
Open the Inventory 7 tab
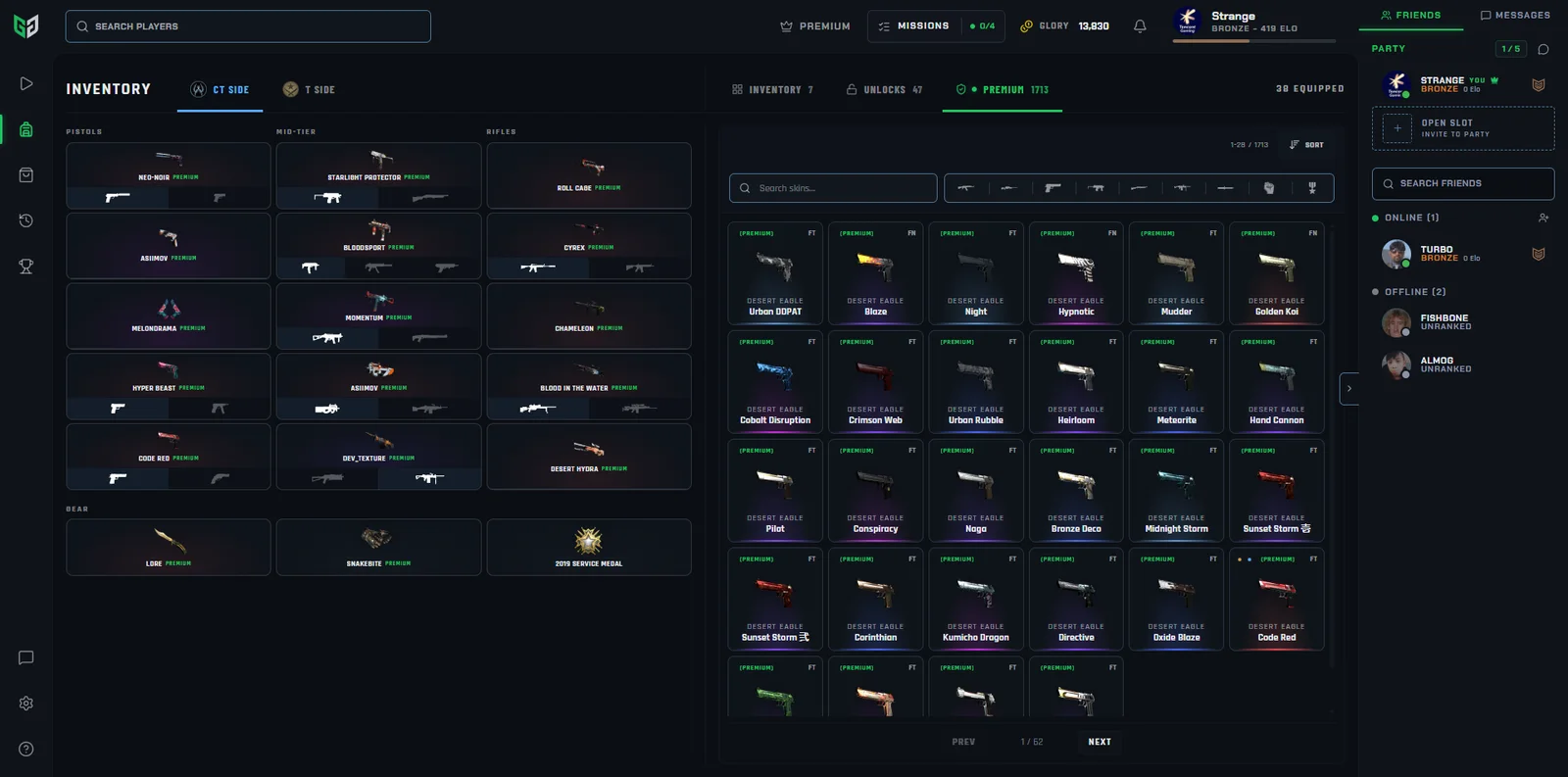pyautogui.click(x=772, y=89)
